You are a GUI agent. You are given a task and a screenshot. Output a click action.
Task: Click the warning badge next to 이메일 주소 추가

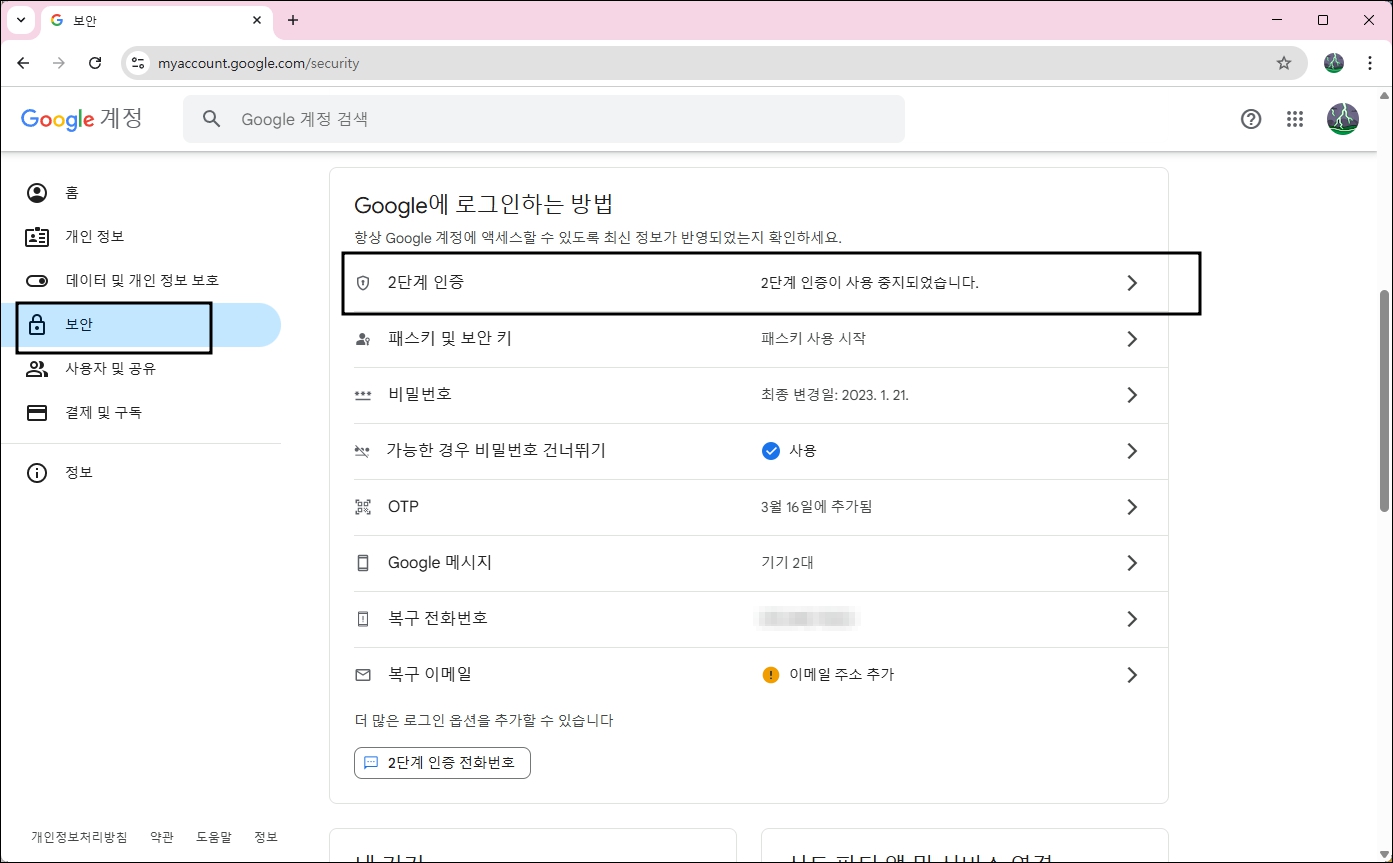[770, 674]
